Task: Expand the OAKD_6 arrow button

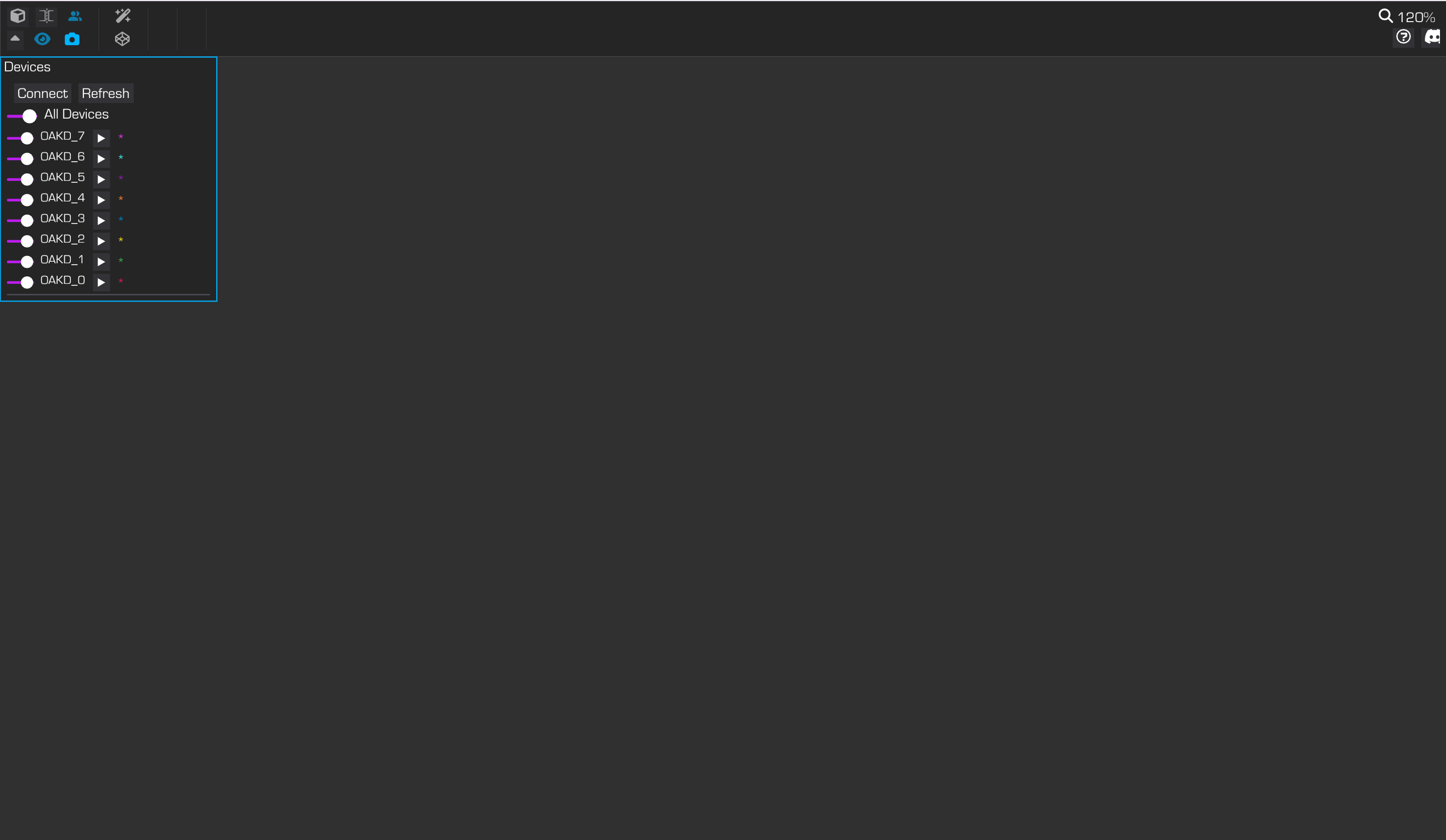Action: click(x=101, y=159)
